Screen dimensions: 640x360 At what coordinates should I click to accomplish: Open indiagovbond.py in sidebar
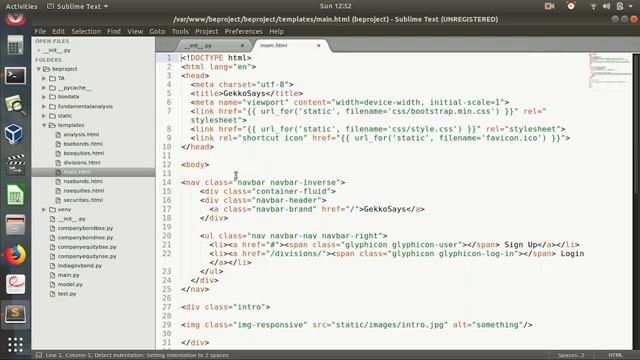coord(80,266)
